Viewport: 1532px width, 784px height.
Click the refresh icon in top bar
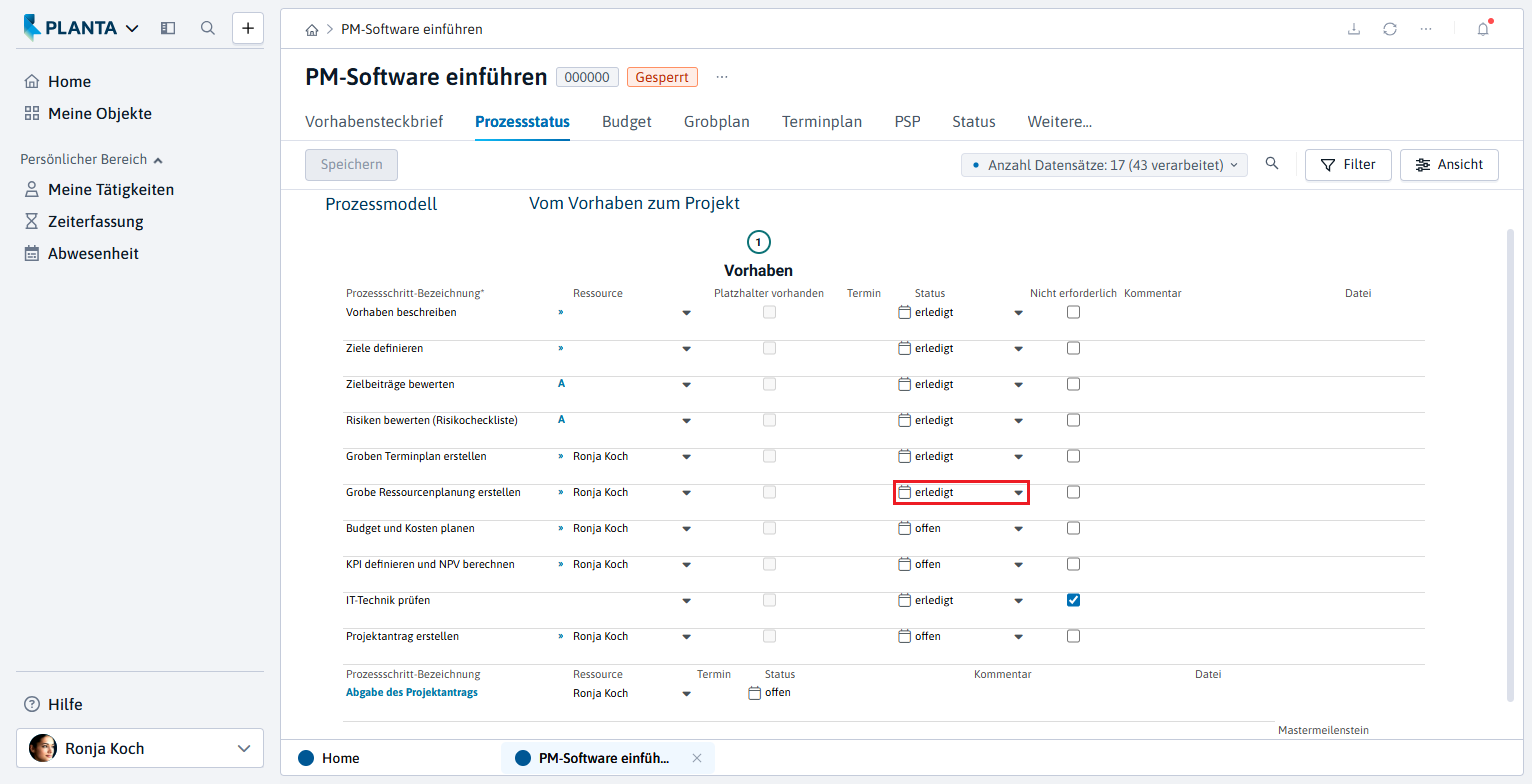[x=1390, y=29]
